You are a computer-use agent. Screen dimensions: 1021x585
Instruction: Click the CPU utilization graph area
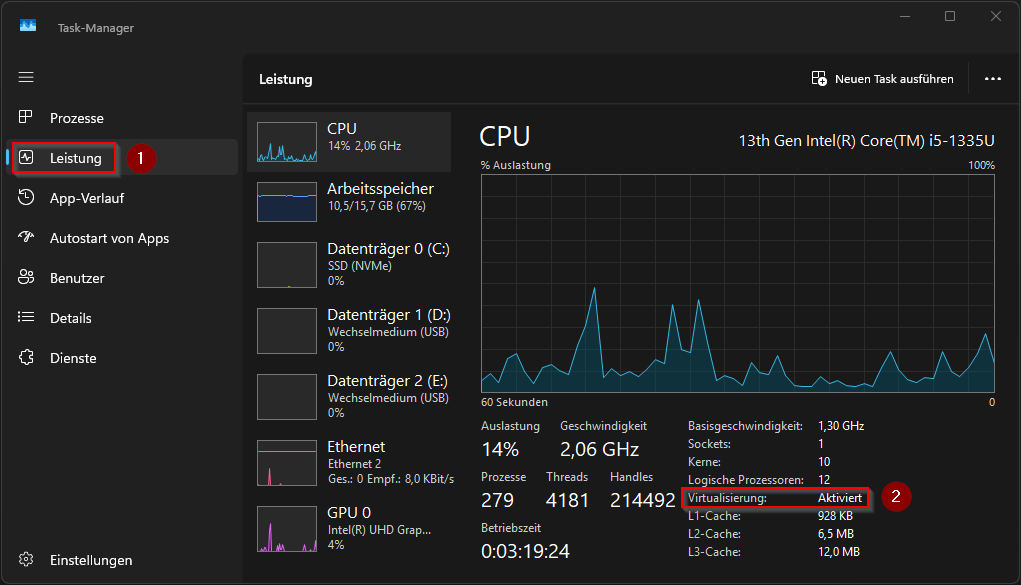tap(737, 283)
